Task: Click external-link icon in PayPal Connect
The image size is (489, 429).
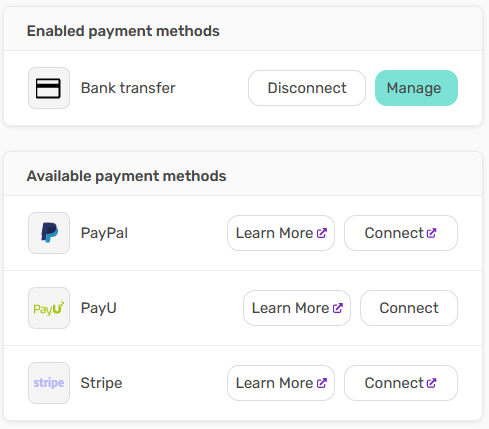Action: [431, 233]
